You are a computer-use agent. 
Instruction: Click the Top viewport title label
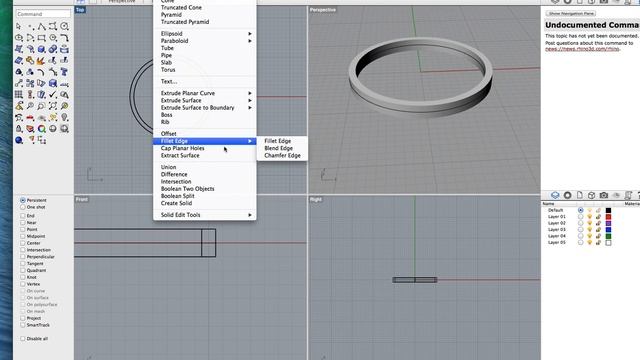[80, 10]
